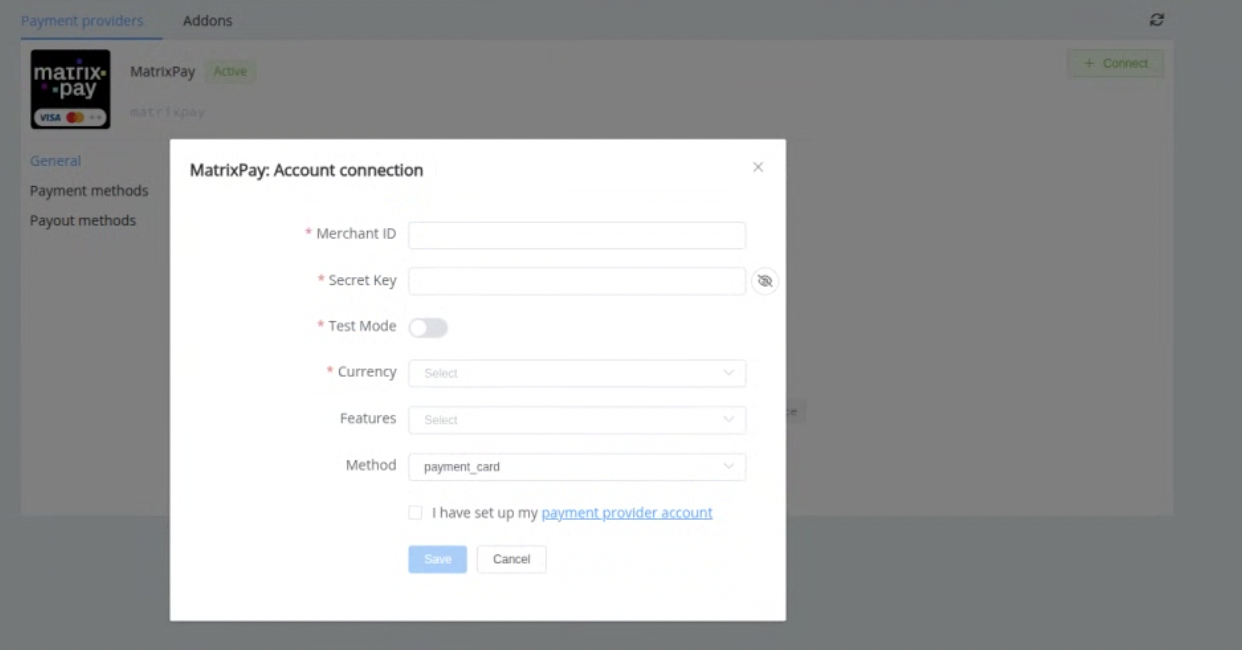Click the Connect button with plus icon

point(1116,63)
